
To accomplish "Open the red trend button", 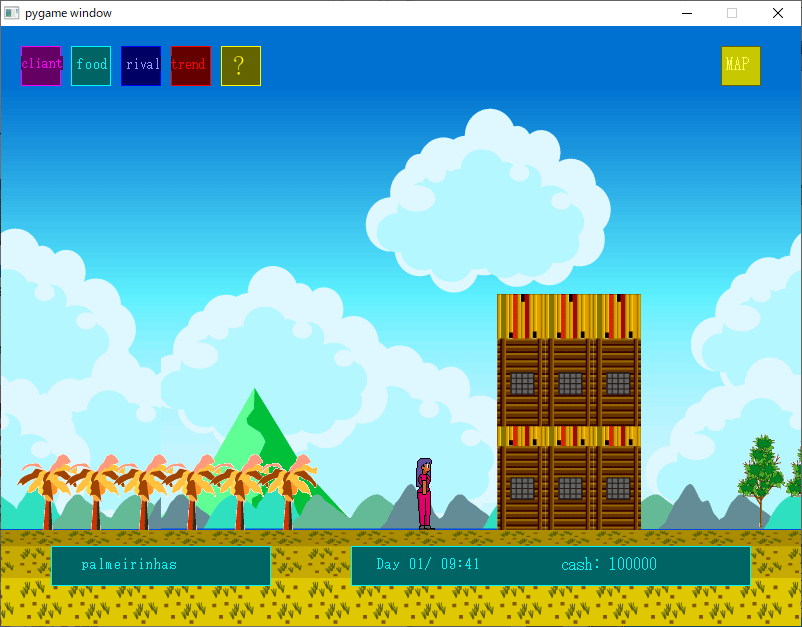I will coord(191,66).
